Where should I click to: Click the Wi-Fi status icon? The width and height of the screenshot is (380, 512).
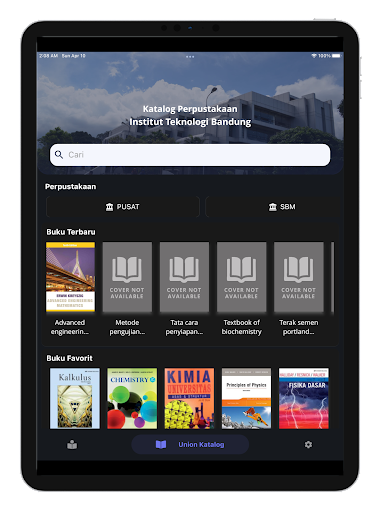tap(314, 56)
